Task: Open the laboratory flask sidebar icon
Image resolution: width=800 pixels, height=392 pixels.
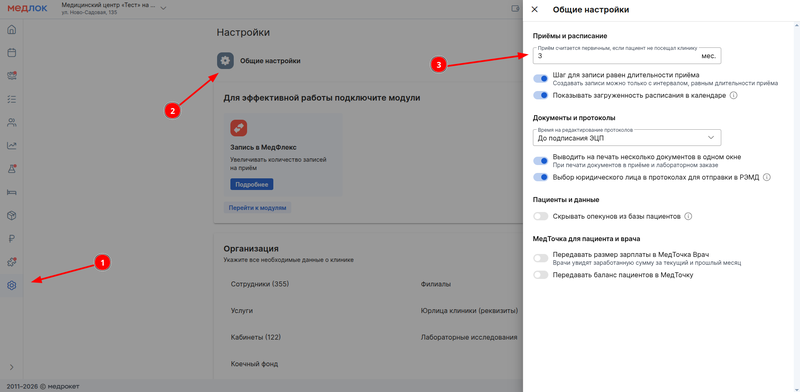Action: [11, 169]
